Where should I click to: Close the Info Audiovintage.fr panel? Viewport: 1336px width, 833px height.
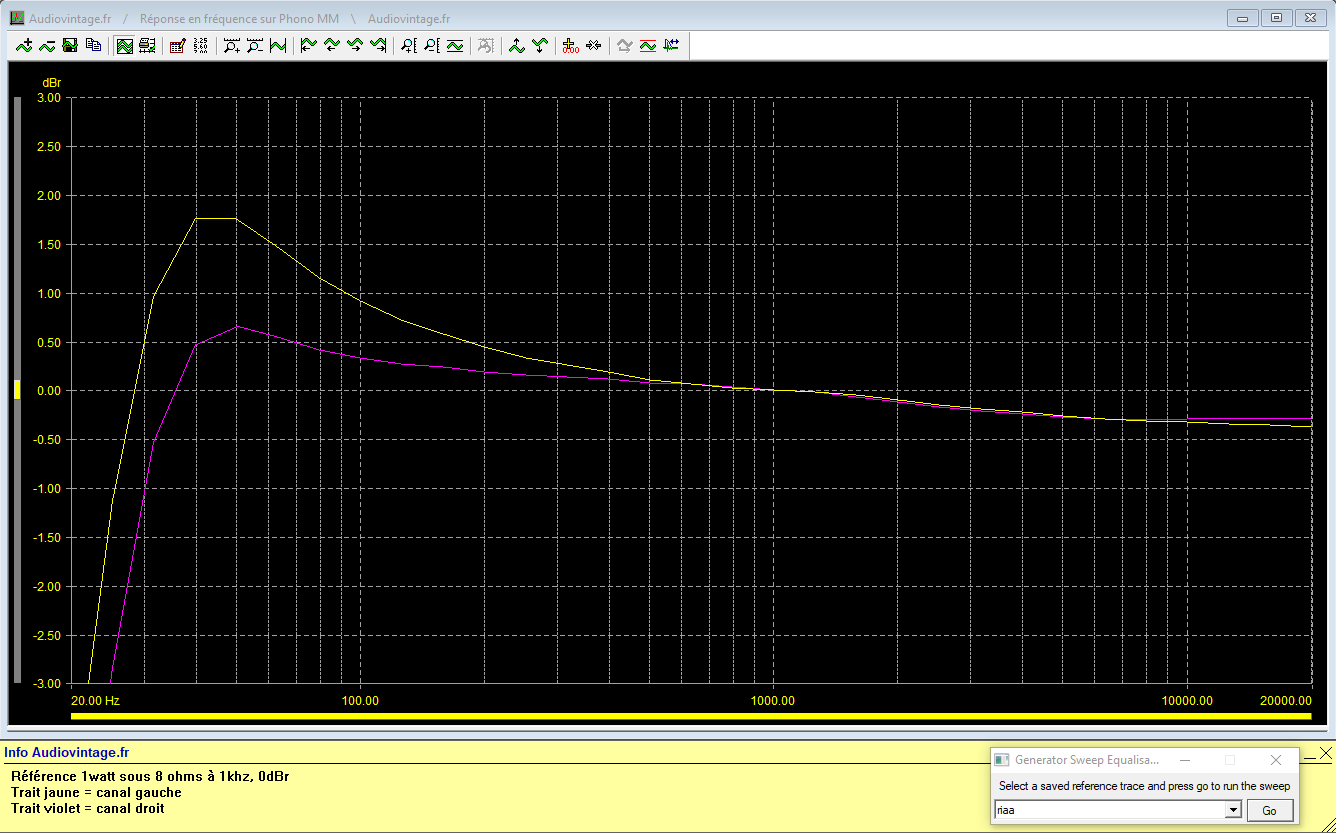[1326, 752]
